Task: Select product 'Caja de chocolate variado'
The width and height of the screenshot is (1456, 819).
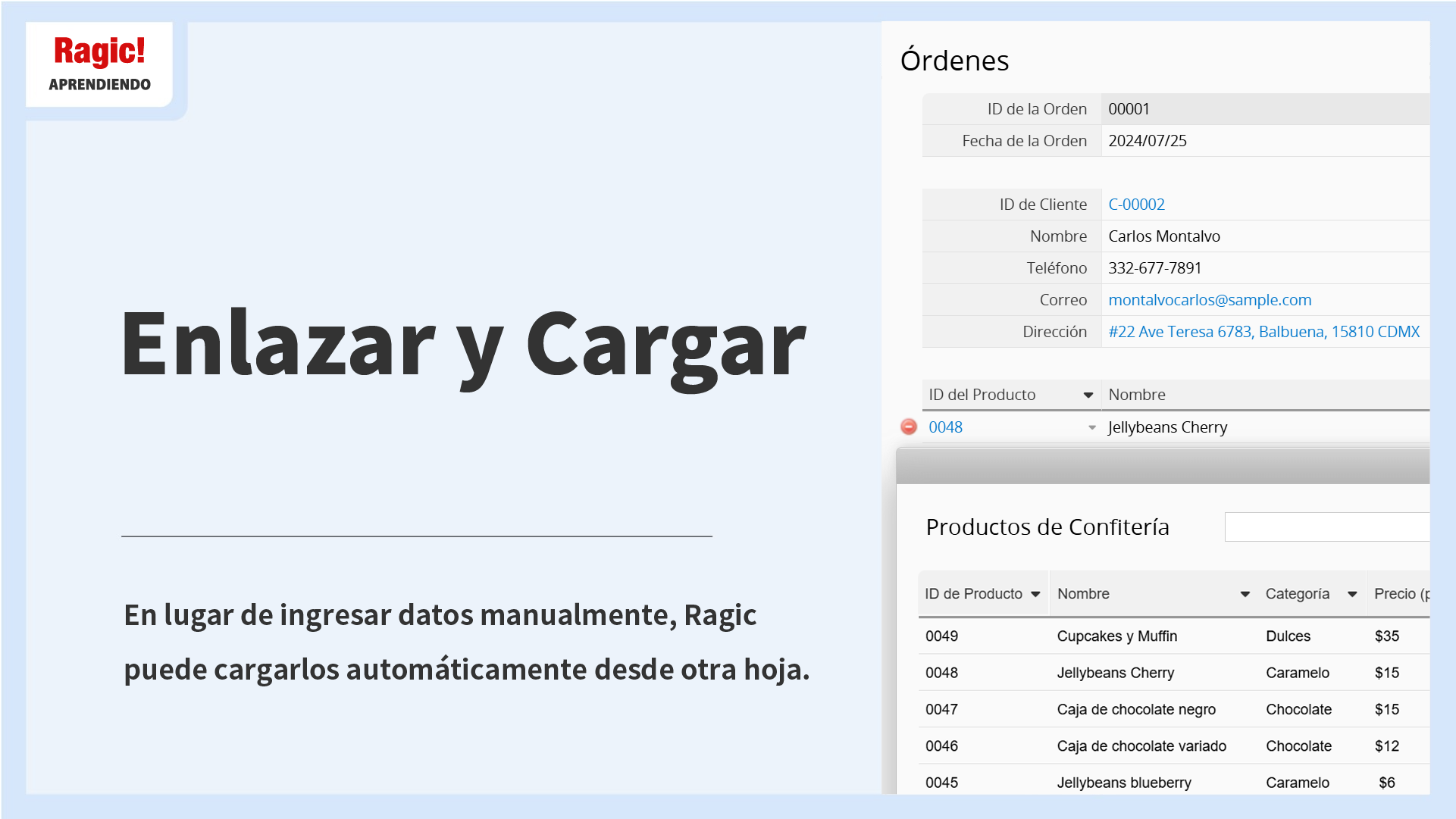Action: coord(1141,746)
